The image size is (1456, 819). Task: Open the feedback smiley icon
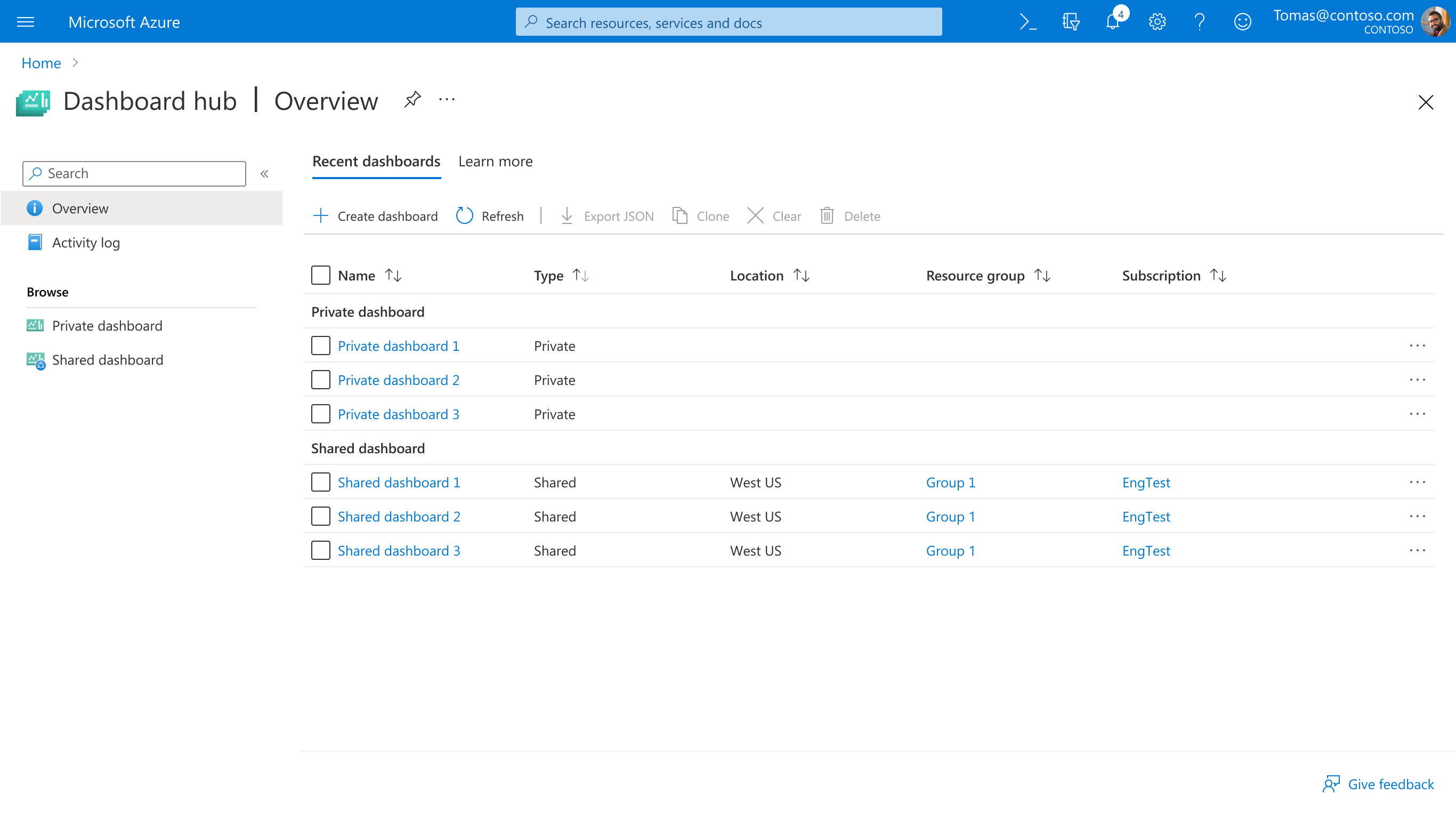click(x=1242, y=21)
